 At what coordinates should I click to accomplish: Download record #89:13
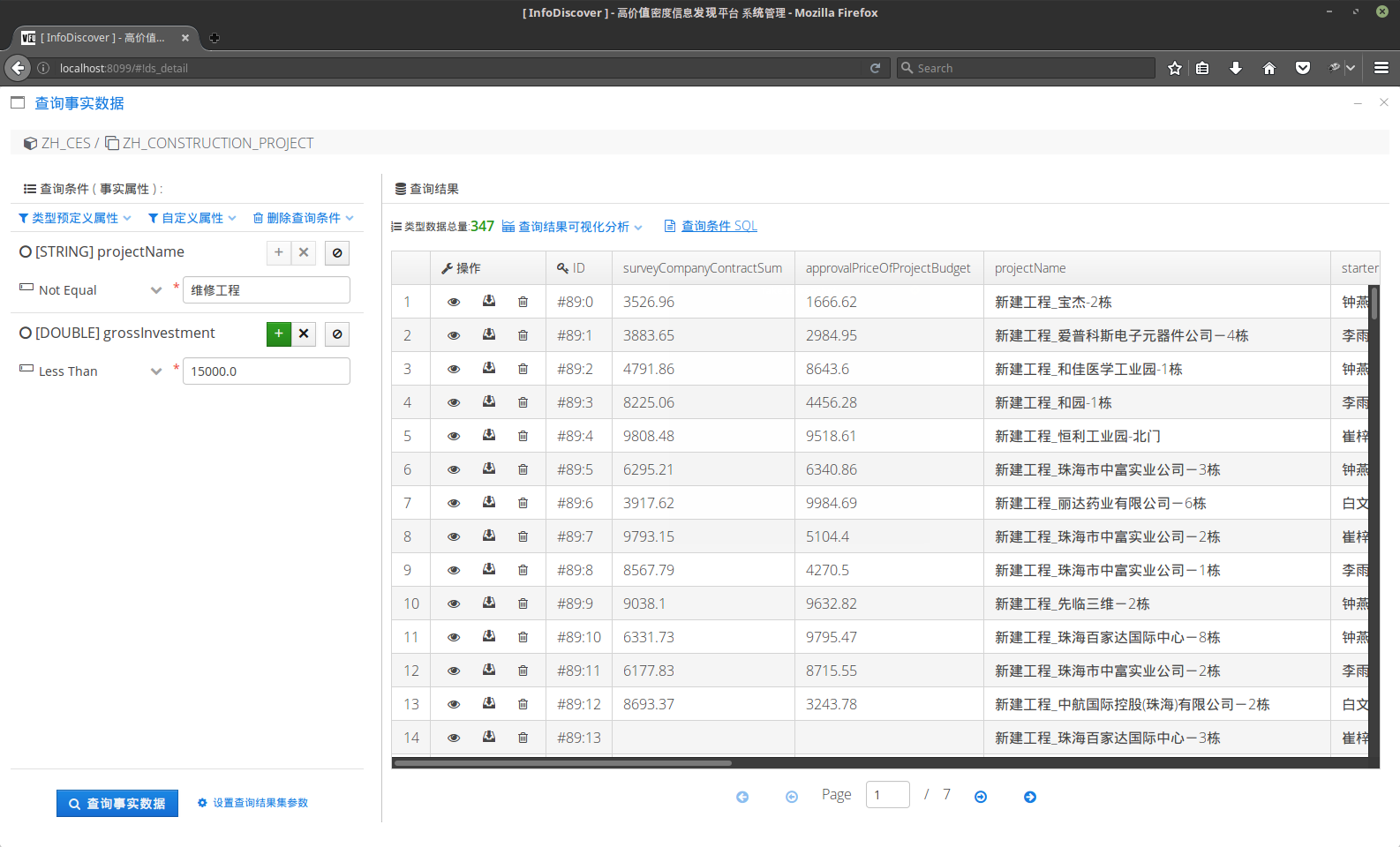[489, 737]
